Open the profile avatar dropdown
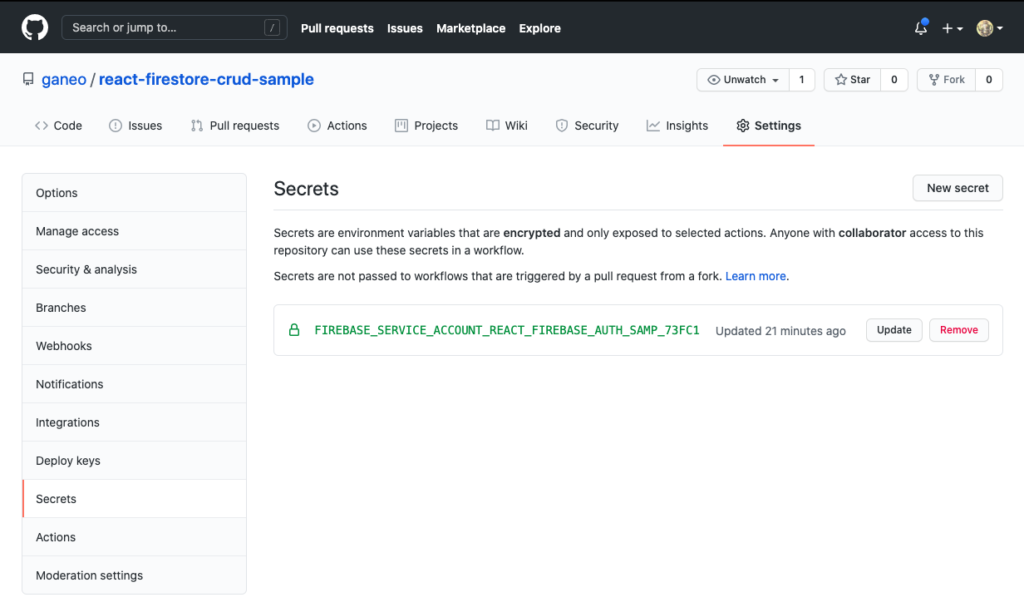This screenshot has width=1024, height=612. click(x=985, y=28)
